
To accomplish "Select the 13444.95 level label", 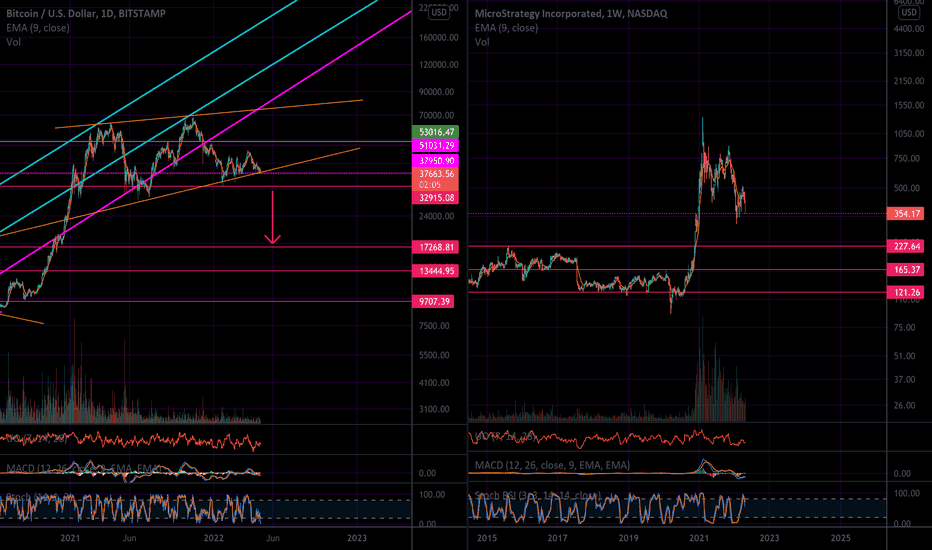I will click(x=435, y=271).
